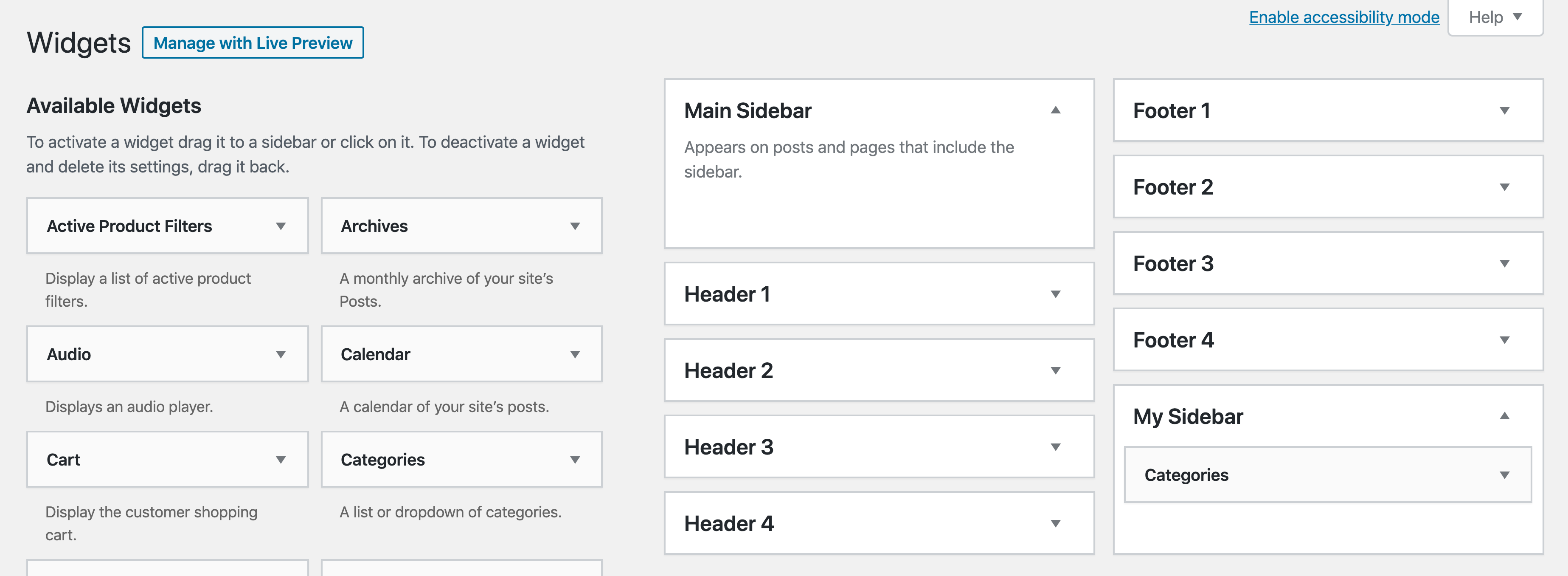Expand the Archives widget arrow
This screenshot has width=1568, height=576.
(575, 226)
